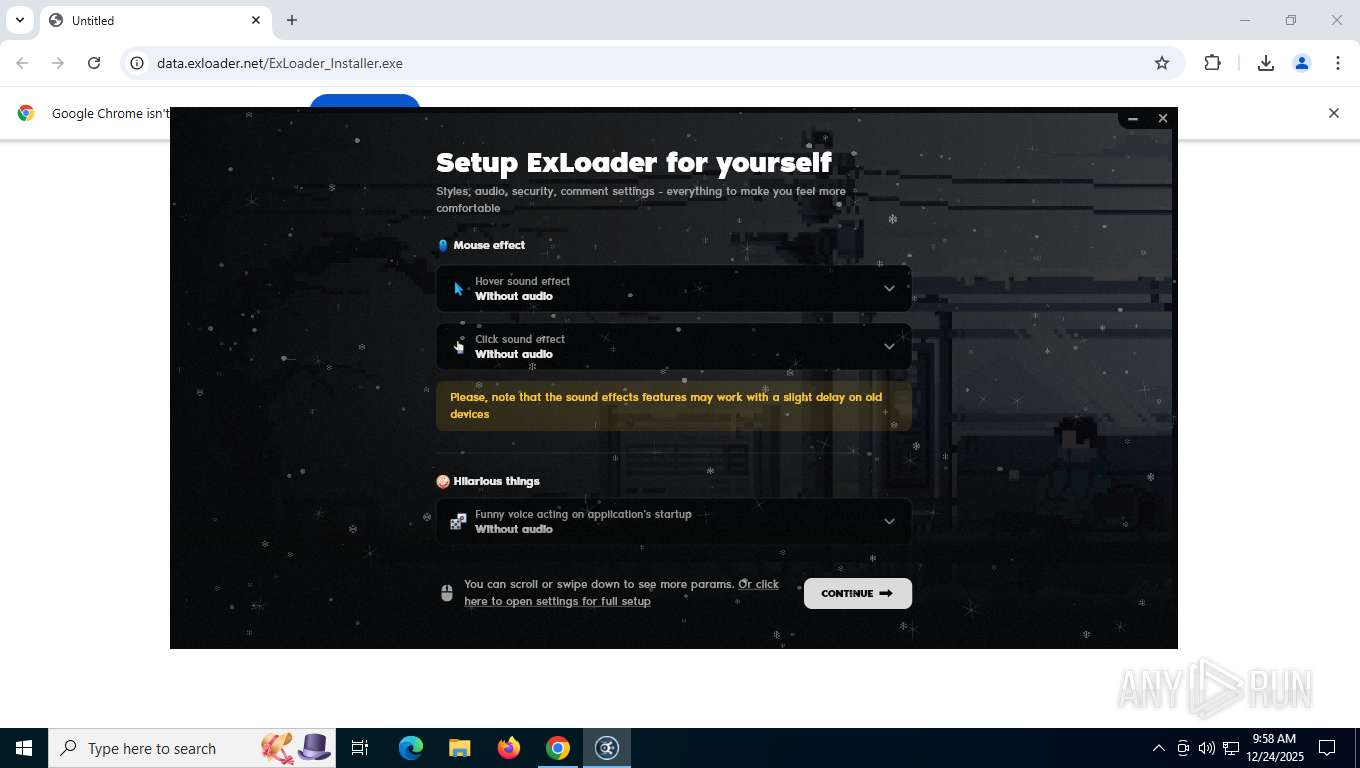This screenshot has width=1360, height=768.
Task: Open Windows notification center
Action: coord(1328,748)
